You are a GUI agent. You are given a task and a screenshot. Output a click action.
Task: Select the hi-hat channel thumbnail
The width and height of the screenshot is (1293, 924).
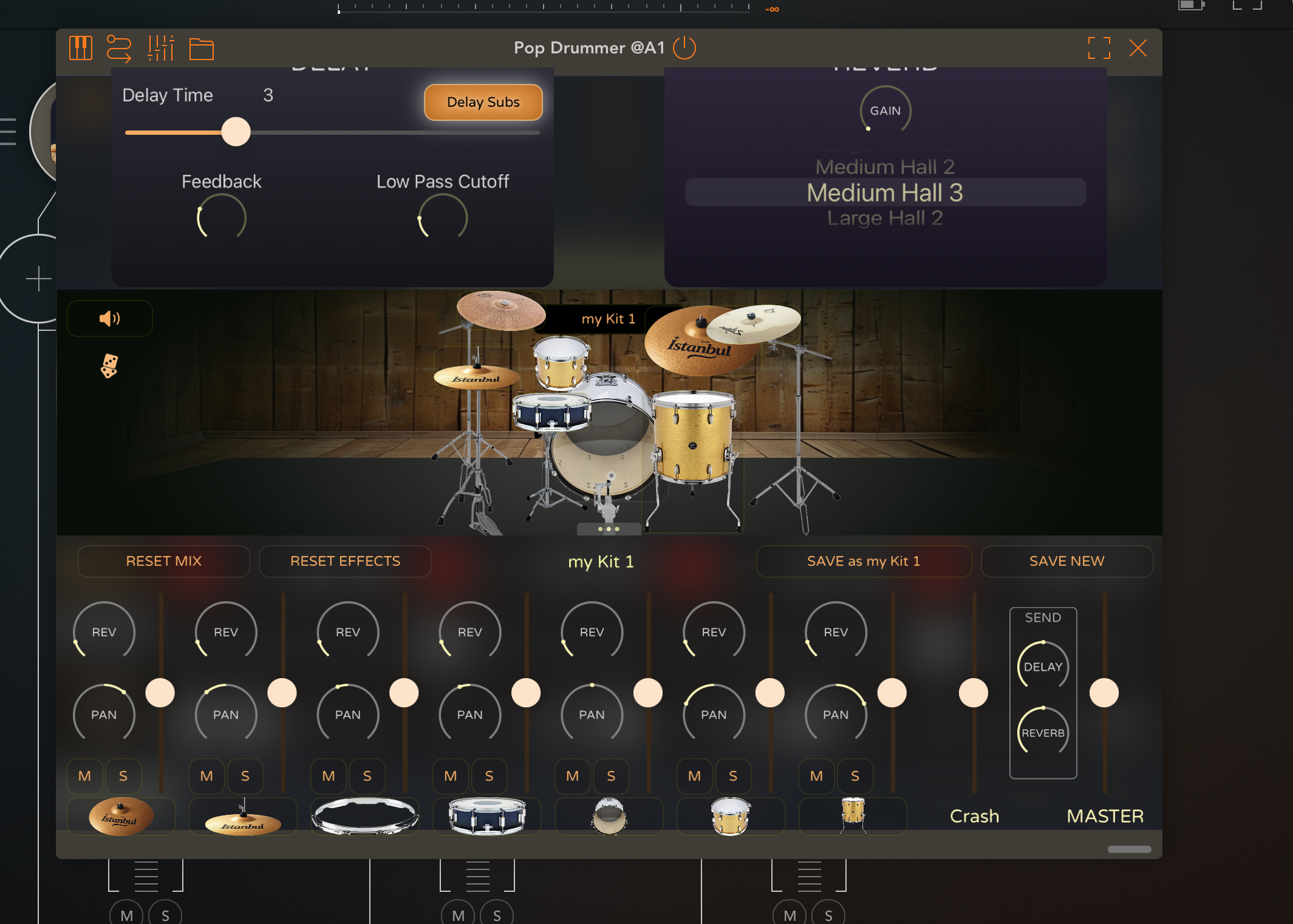[x=243, y=816]
